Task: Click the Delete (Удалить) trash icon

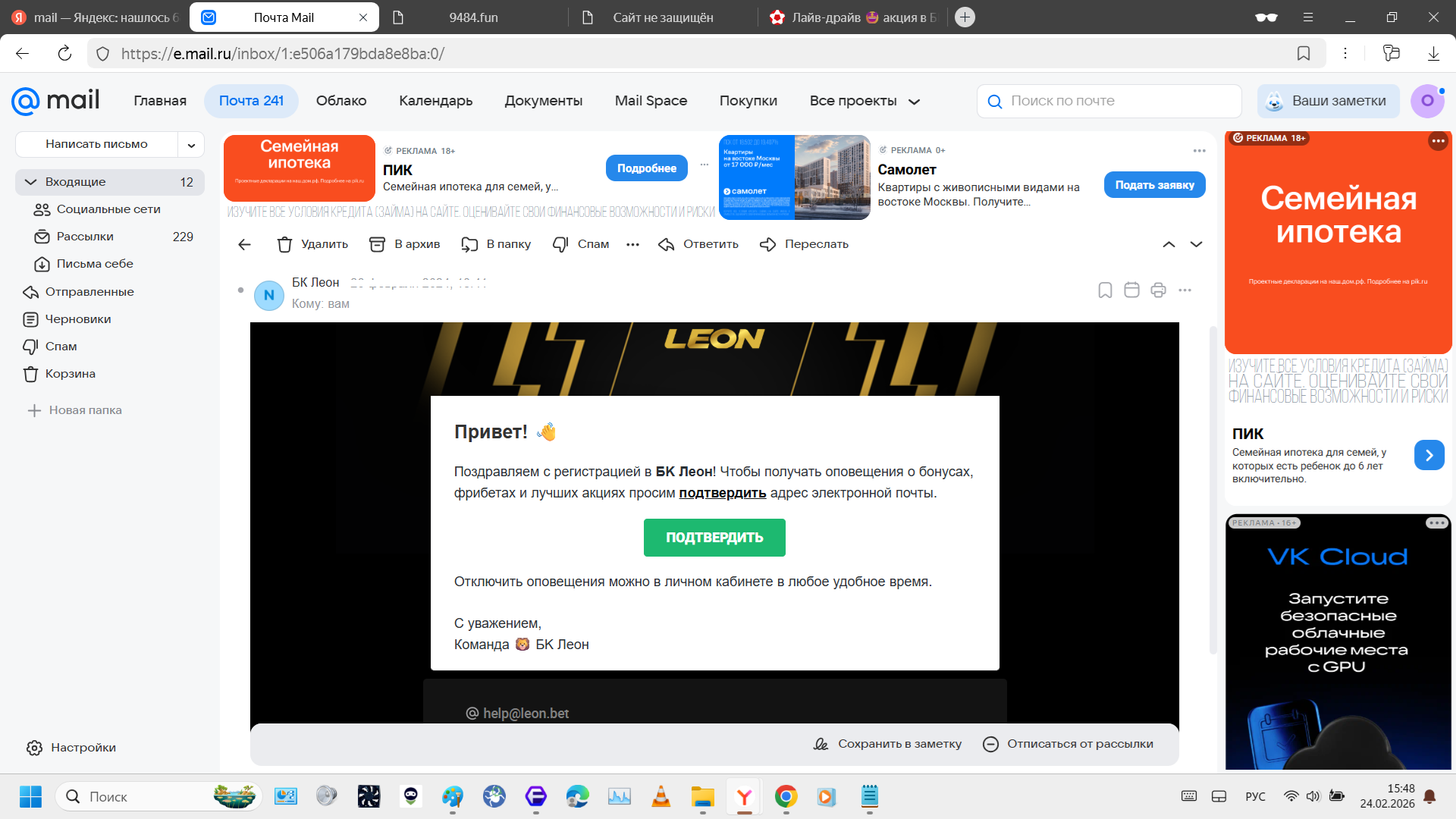Action: 284,244
